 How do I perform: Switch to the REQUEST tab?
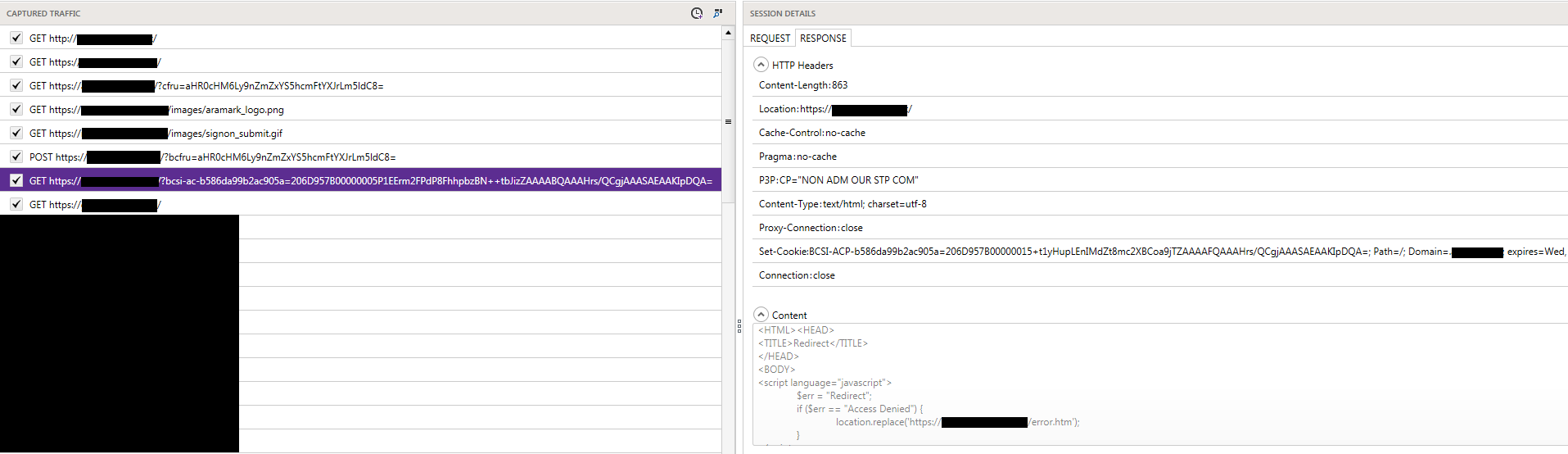point(770,39)
